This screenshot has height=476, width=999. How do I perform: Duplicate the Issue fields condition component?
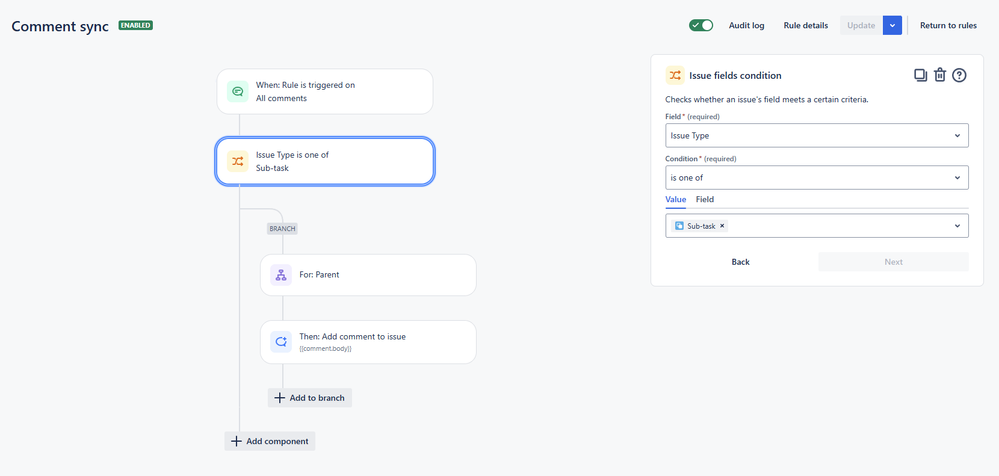920,75
